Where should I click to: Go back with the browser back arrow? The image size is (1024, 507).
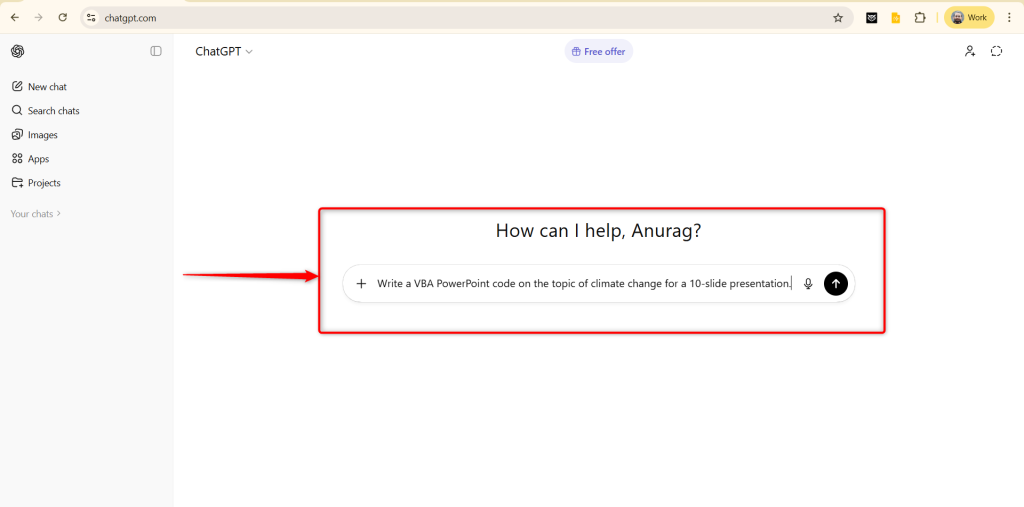click(x=14, y=18)
